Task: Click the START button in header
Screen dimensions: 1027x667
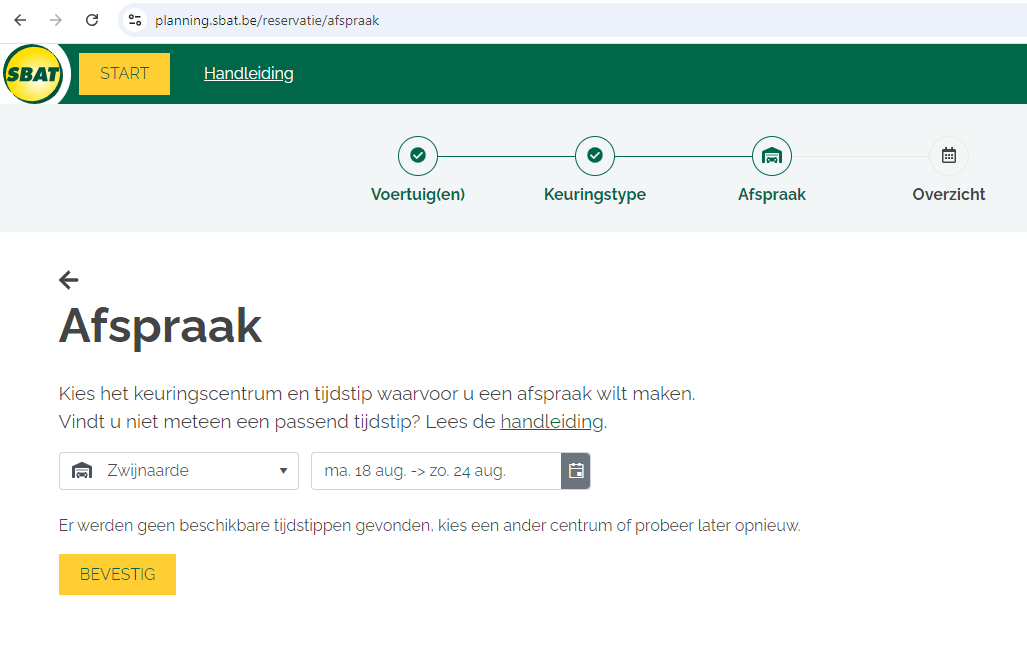Action: [124, 74]
